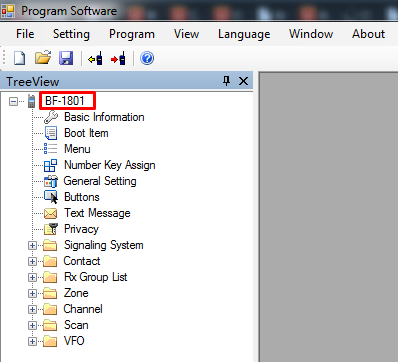
Task: Click the Text Message envelope icon
Action: click(51, 213)
